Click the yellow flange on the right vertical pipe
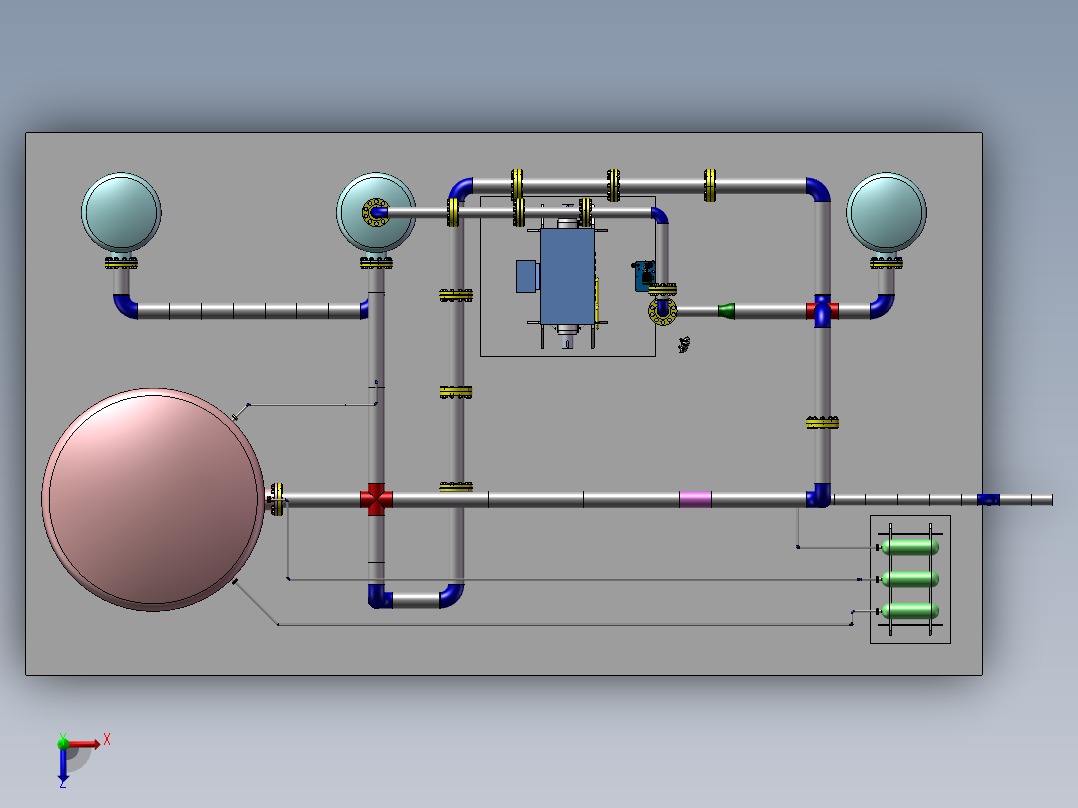This screenshot has width=1078, height=808. point(822,422)
